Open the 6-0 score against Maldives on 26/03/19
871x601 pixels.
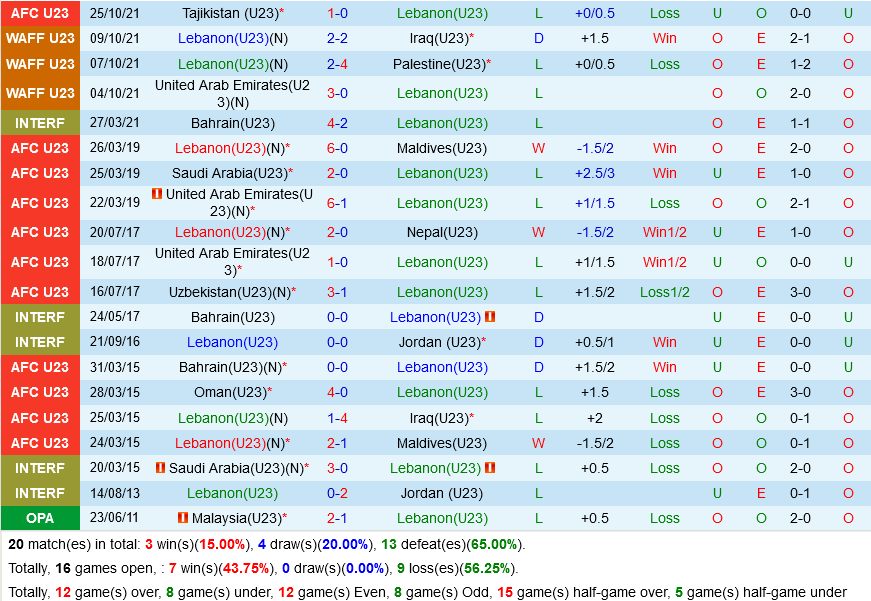[337, 148]
